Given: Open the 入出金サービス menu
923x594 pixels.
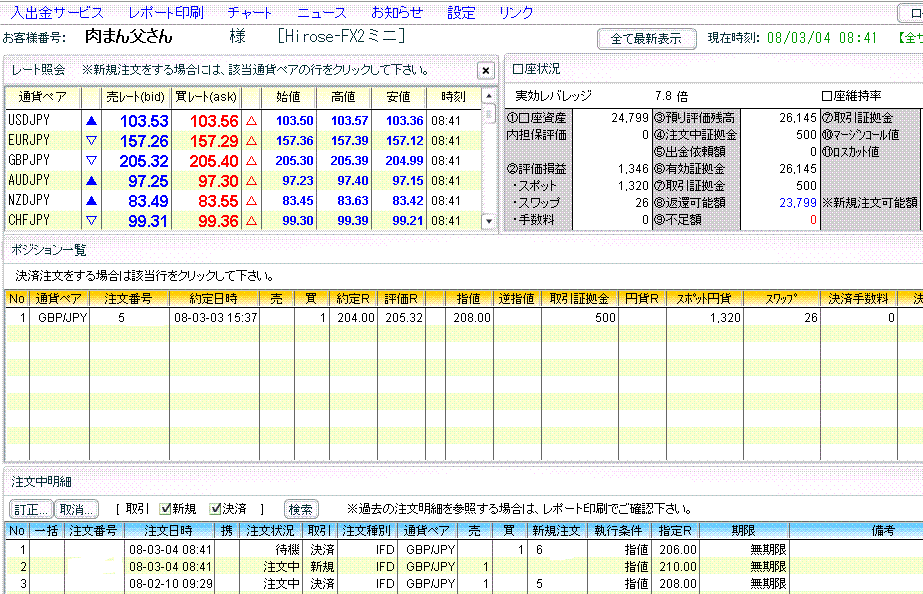Looking at the screenshot, I should (x=57, y=13).
